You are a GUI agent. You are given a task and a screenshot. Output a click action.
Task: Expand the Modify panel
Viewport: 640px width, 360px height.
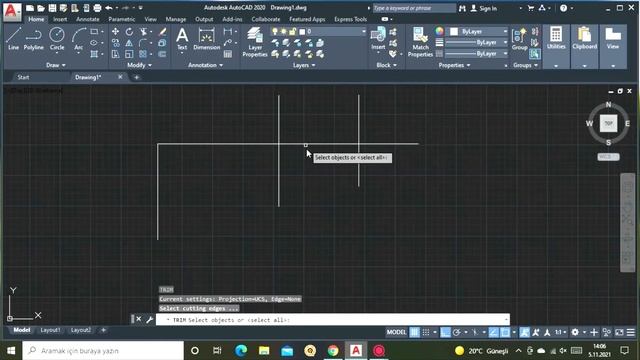139,65
